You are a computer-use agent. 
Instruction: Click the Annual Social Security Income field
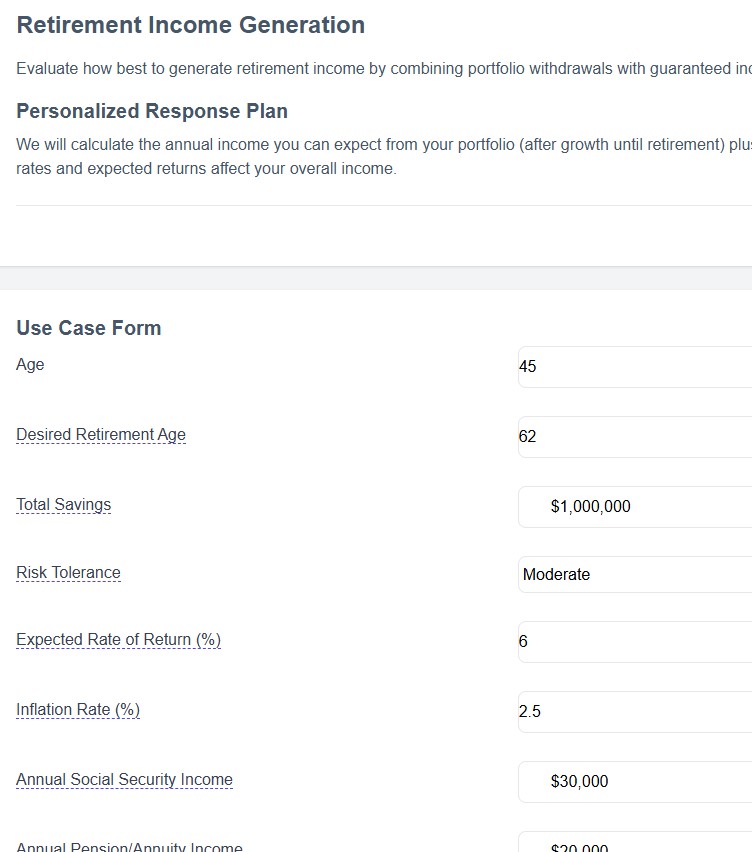[630, 781]
